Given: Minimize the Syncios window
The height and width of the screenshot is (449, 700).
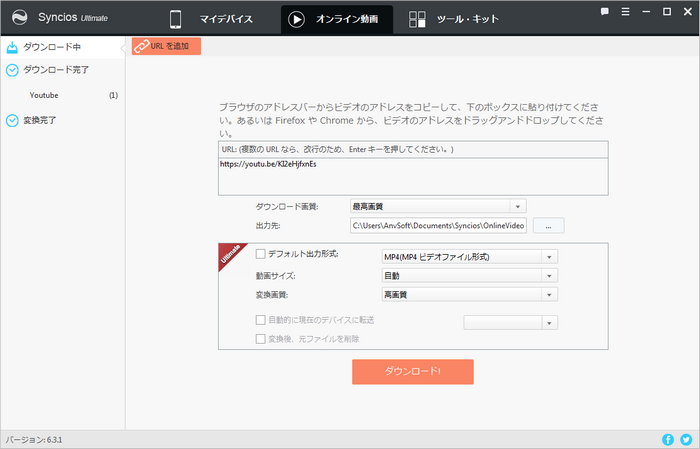Looking at the screenshot, I should click(x=646, y=12).
